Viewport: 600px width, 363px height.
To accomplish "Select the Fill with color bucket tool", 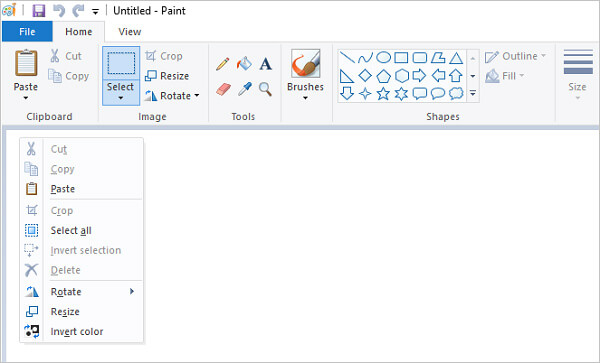I will click(x=244, y=63).
